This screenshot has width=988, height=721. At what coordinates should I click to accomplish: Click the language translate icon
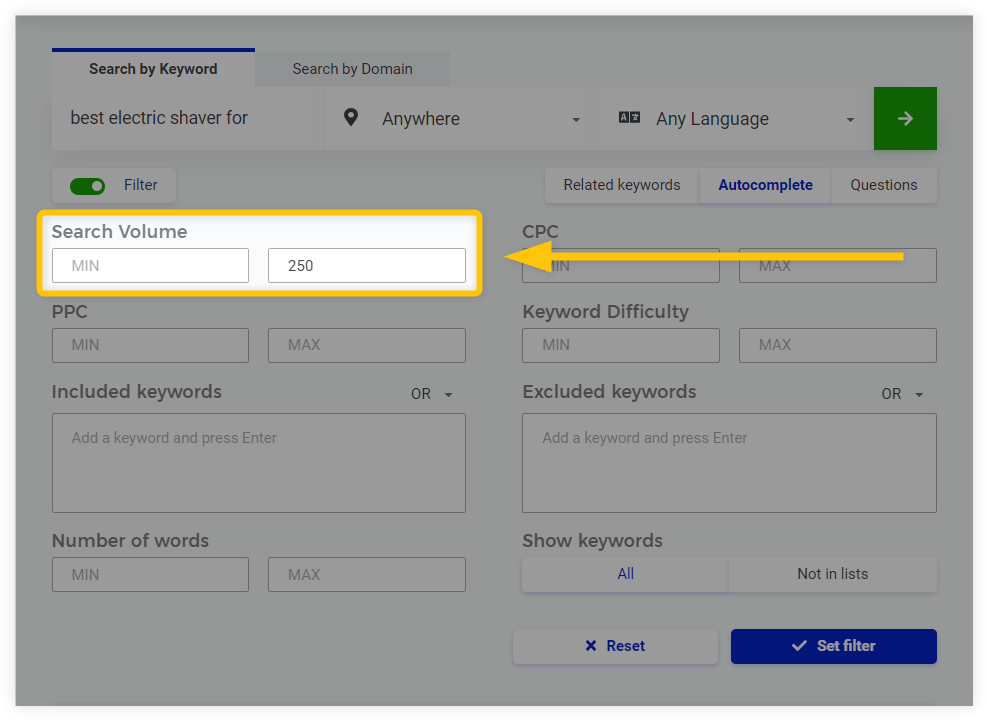click(x=629, y=118)
